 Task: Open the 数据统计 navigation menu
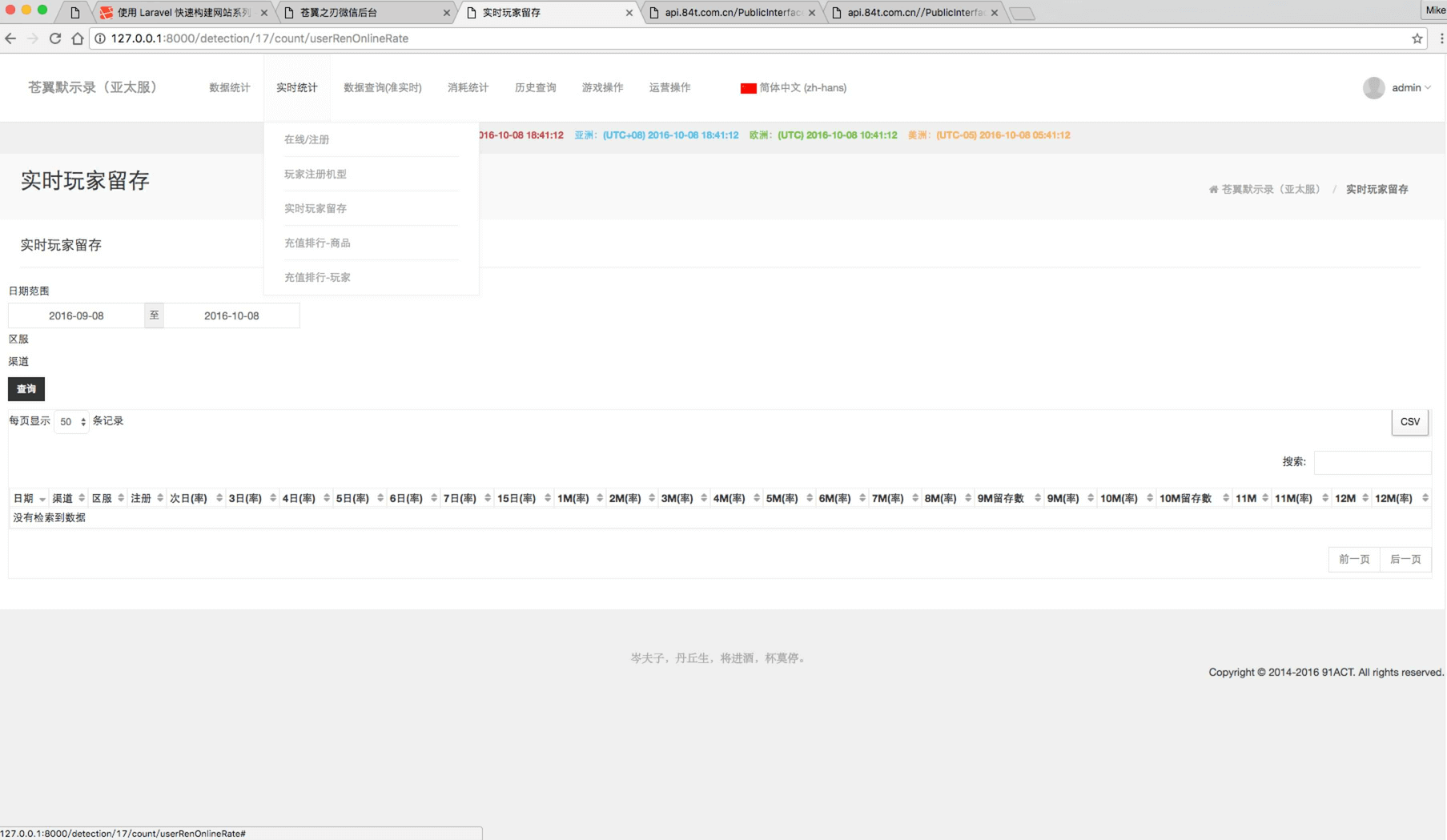pos(230,88)
